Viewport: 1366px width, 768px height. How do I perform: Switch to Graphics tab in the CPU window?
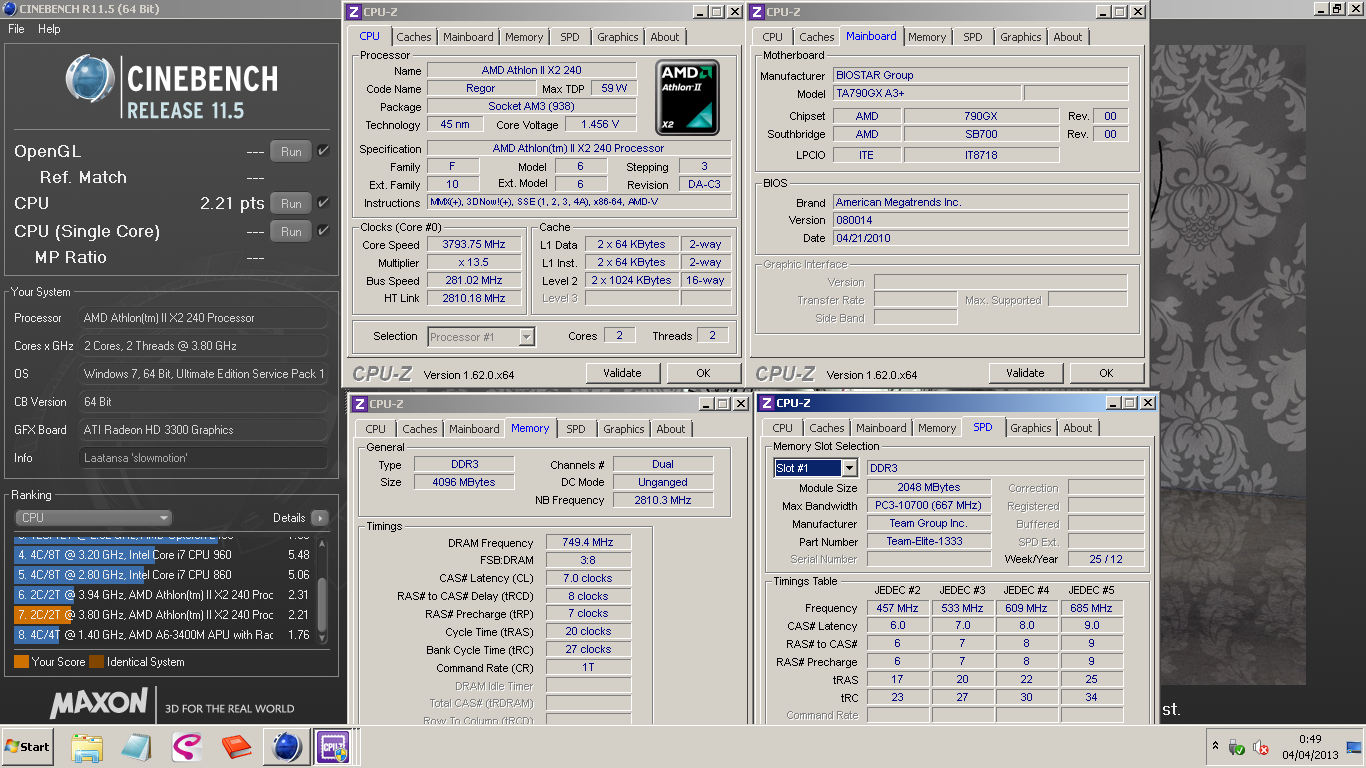tap(617, 37)
